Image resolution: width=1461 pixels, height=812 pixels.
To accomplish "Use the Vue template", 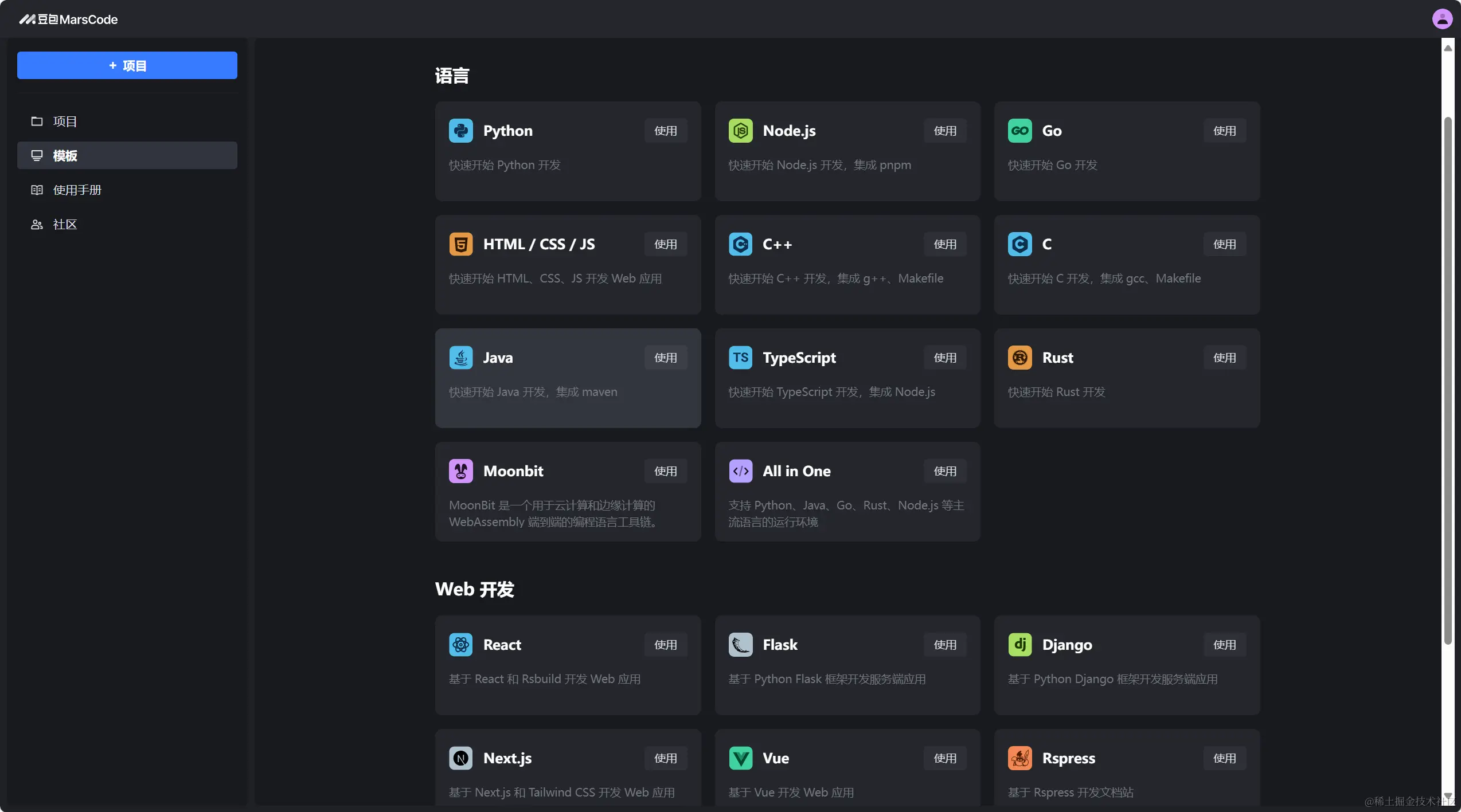I will 945,758.
